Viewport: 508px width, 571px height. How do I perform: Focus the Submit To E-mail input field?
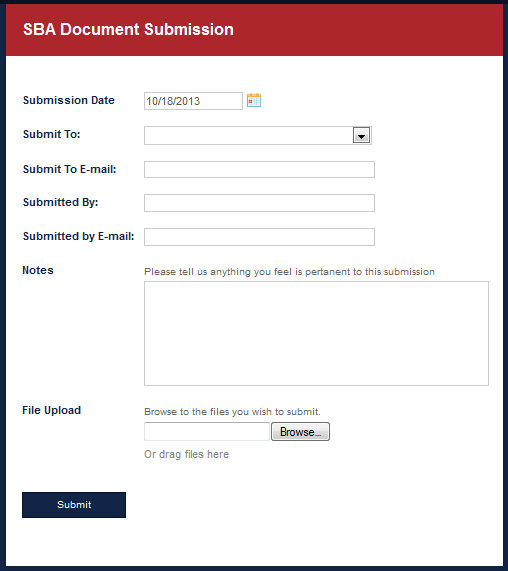click(259, 169)
